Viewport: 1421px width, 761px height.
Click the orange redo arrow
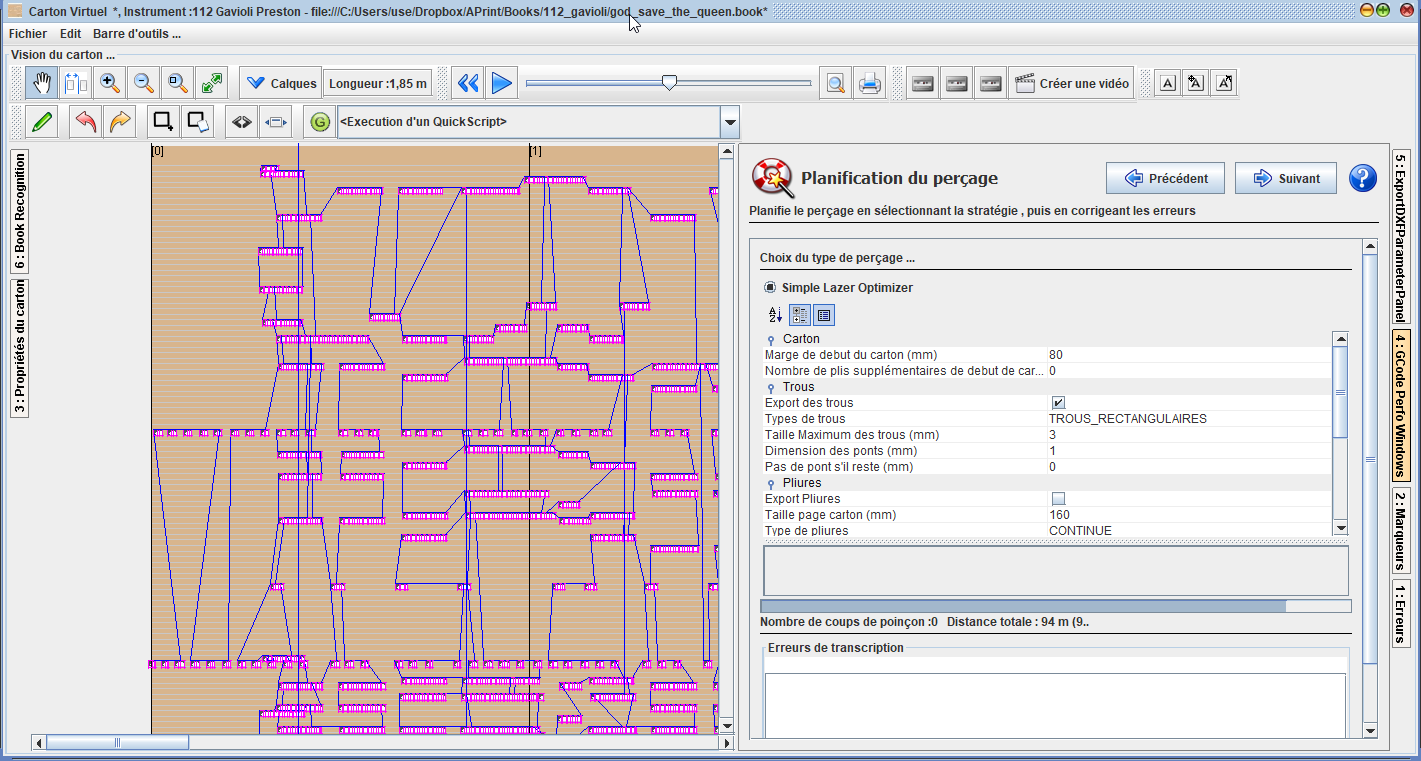pyautogui.click(x=120, y=122)
